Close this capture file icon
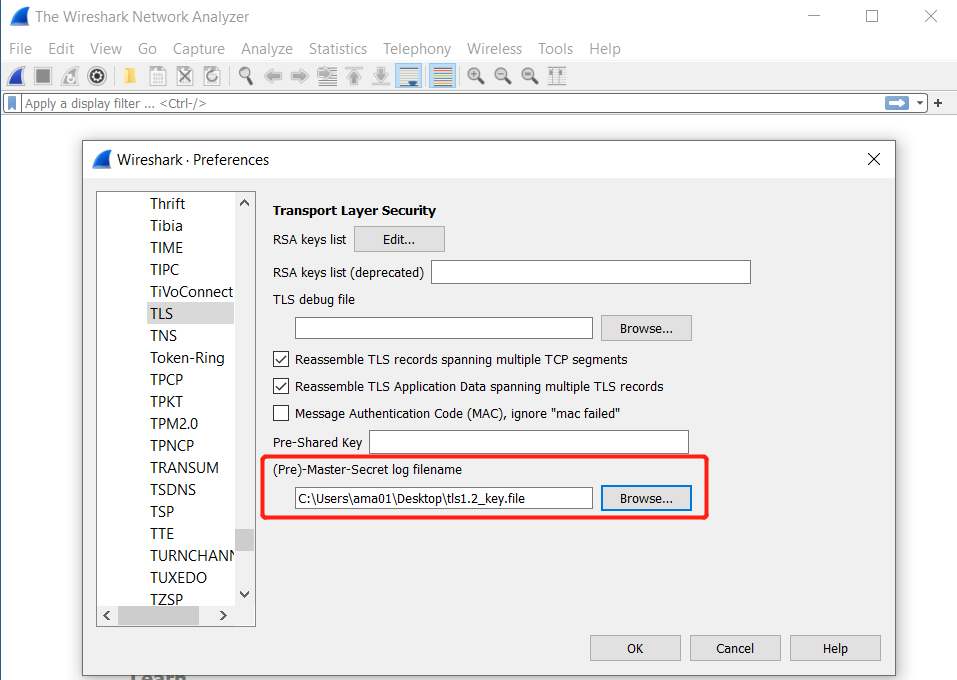 (x=184, y=76)
